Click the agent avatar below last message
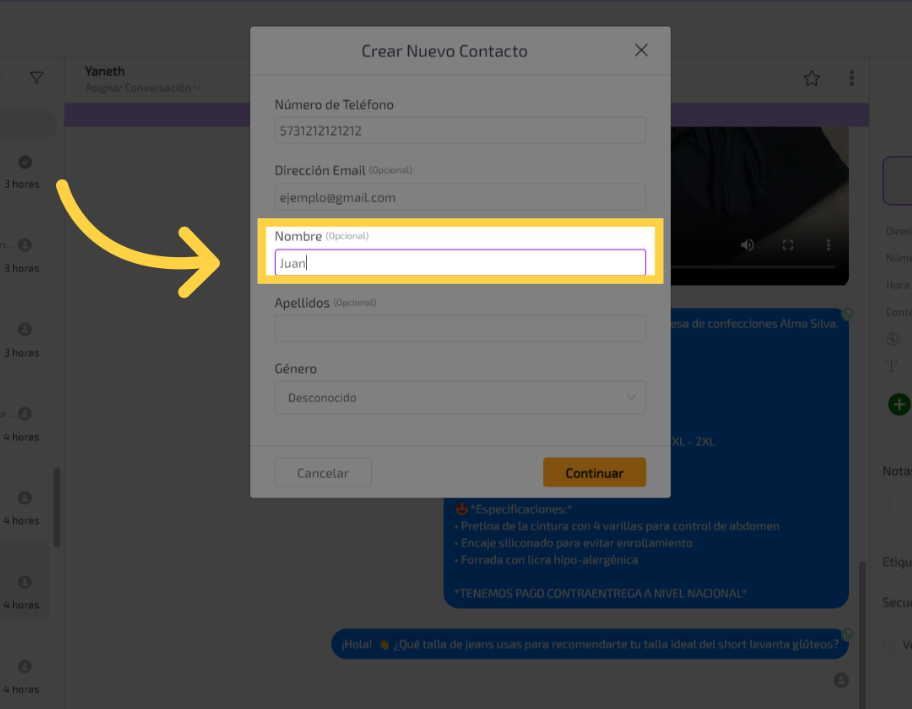 [841, 680]
